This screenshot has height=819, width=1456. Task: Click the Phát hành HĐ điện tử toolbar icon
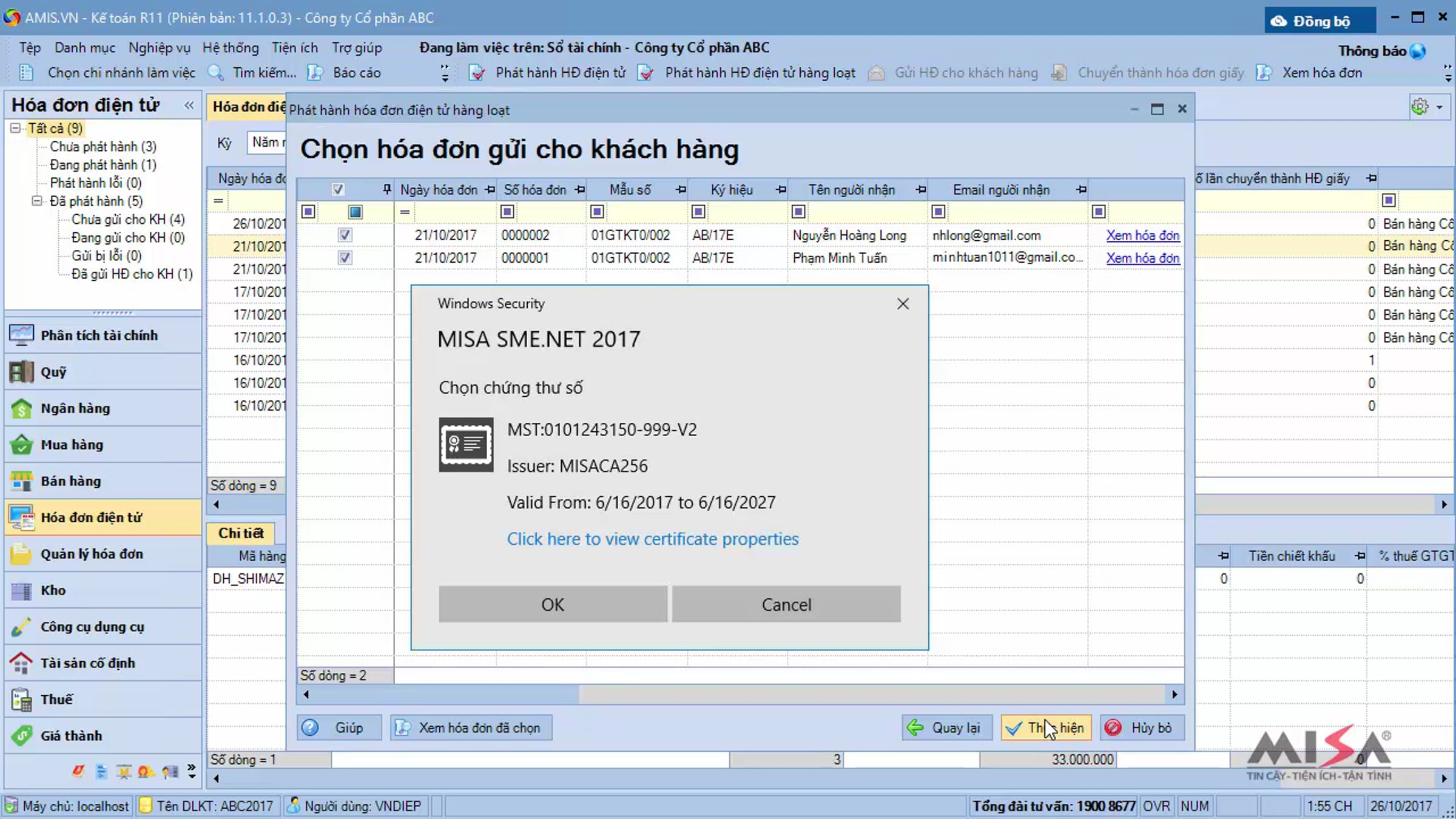point(477,73)
